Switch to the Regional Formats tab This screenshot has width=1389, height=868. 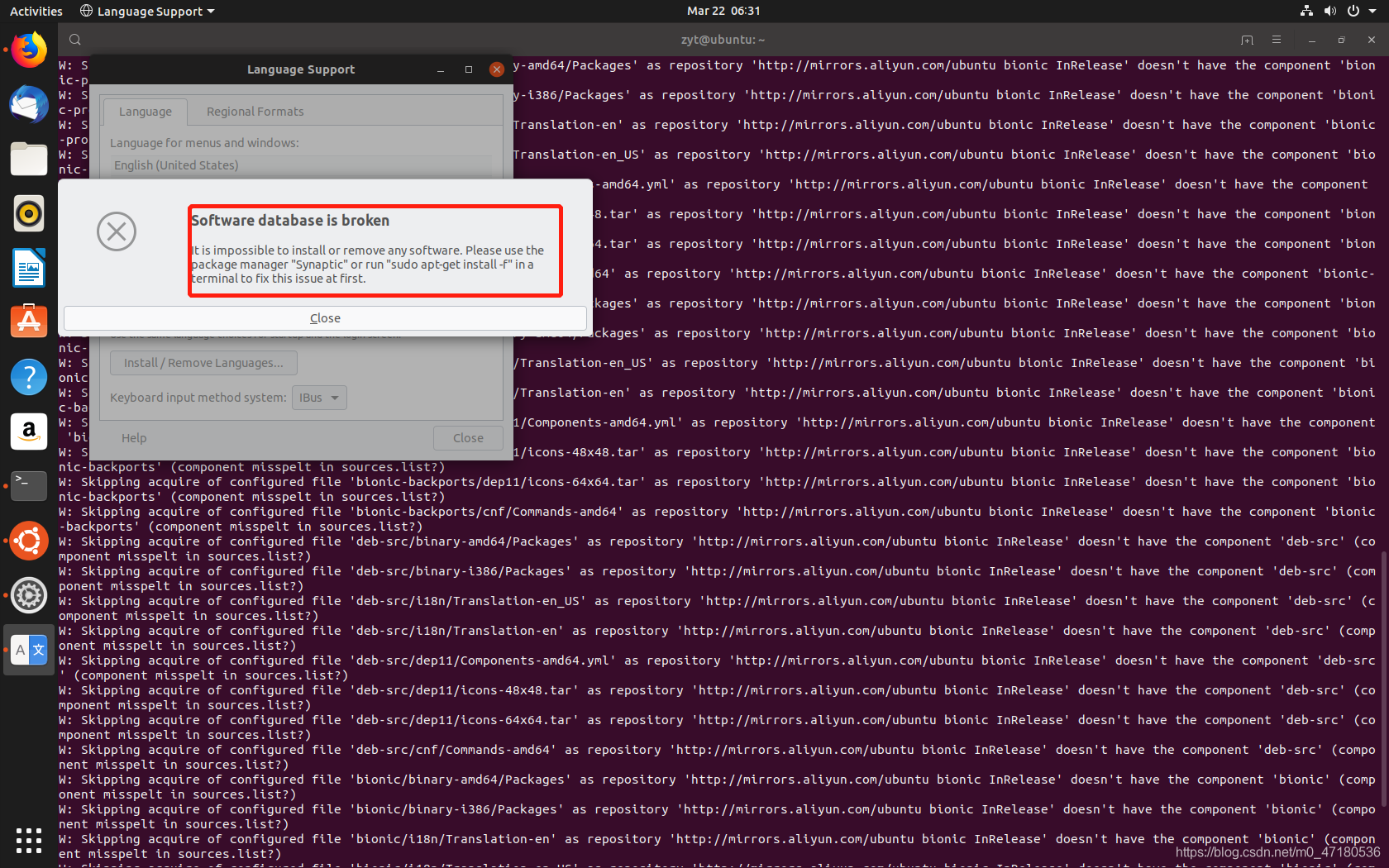(x=255, y=112)
